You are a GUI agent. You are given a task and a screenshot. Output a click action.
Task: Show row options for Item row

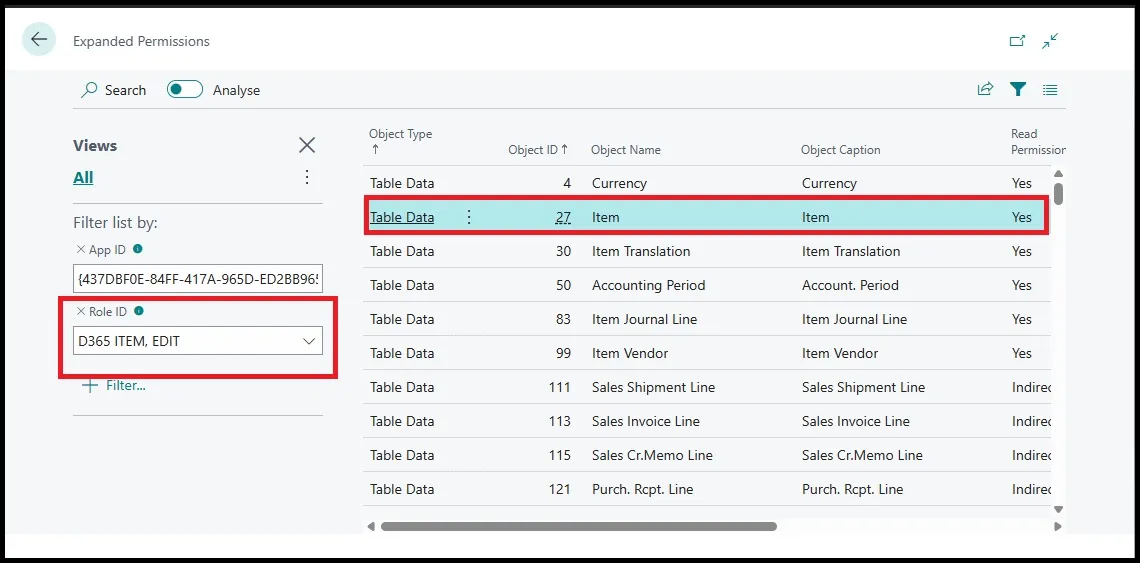[469, 217]
